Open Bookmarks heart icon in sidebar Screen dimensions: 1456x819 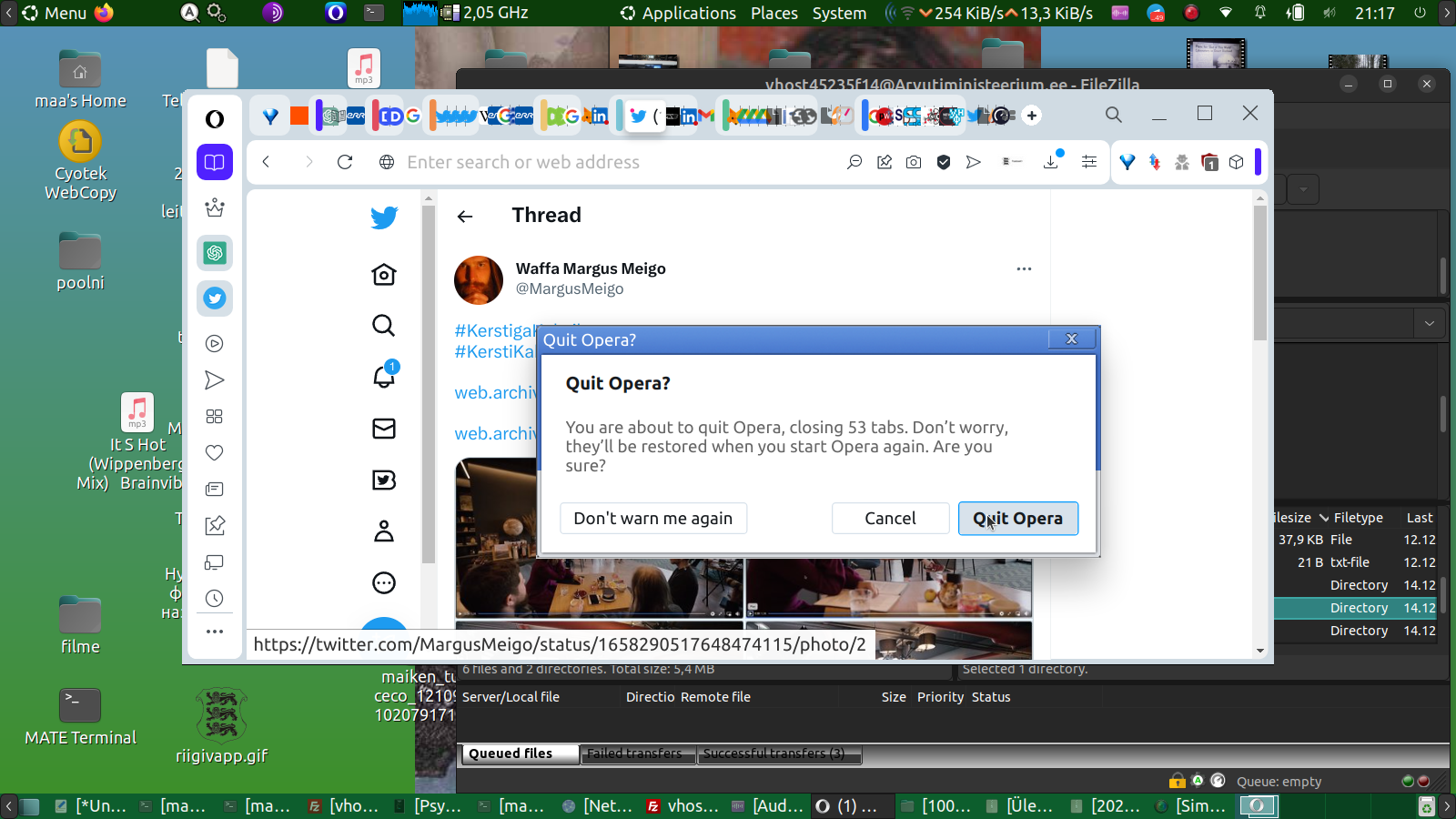(x=215, y=453)
